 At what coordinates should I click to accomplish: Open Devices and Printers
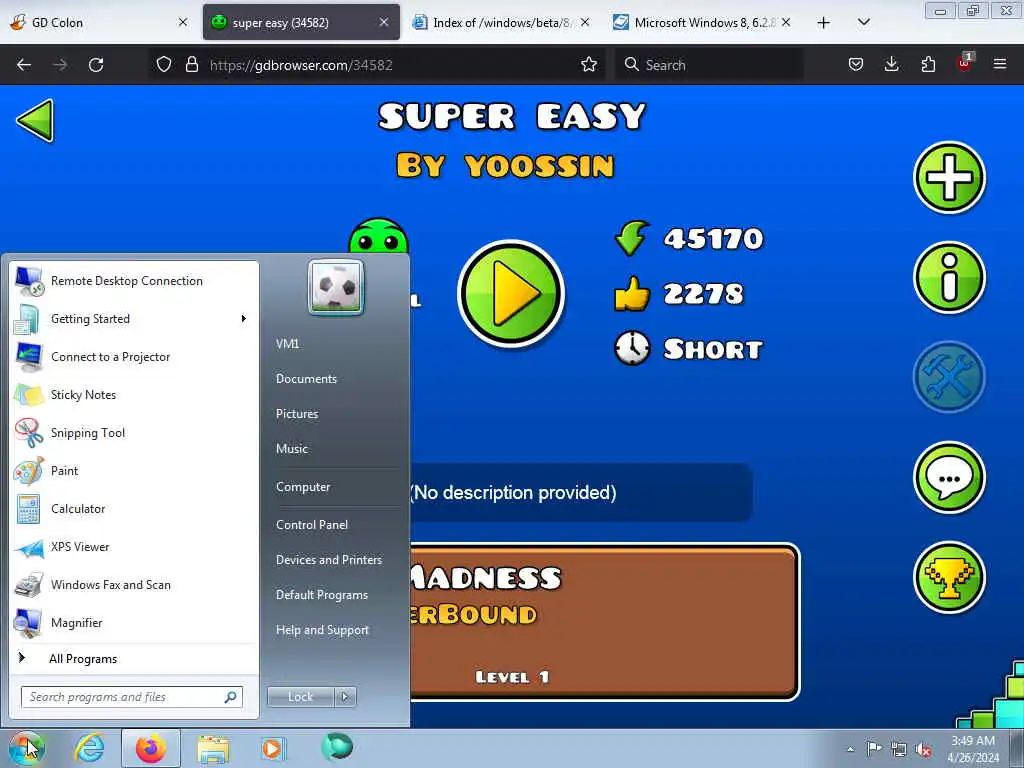[x=328, y=560]
